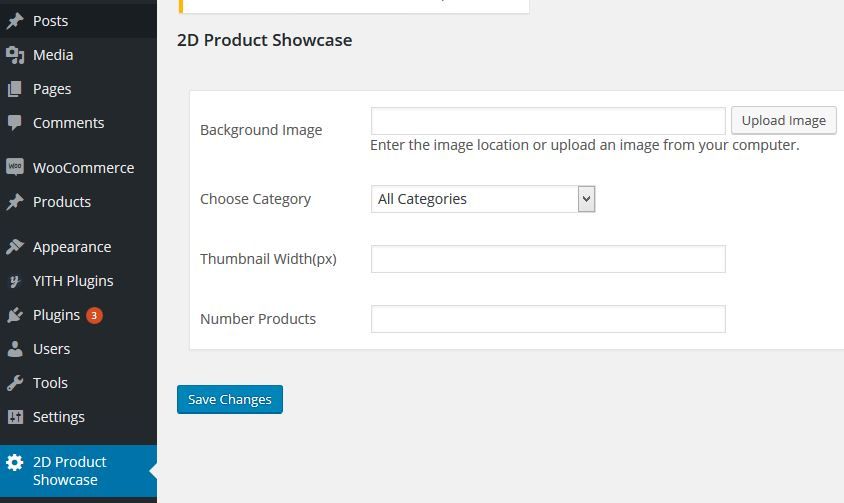The image size is (844, 503).
Task: Click the Save Changes button
Action: coord(230,400)
